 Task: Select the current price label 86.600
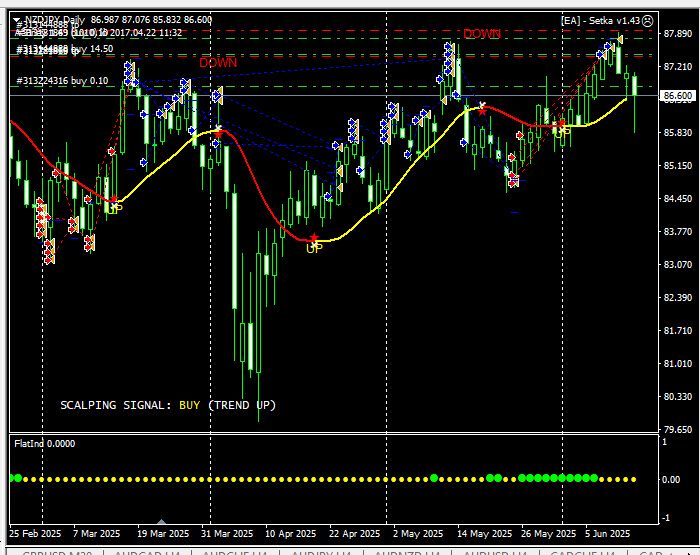(678, 96)
